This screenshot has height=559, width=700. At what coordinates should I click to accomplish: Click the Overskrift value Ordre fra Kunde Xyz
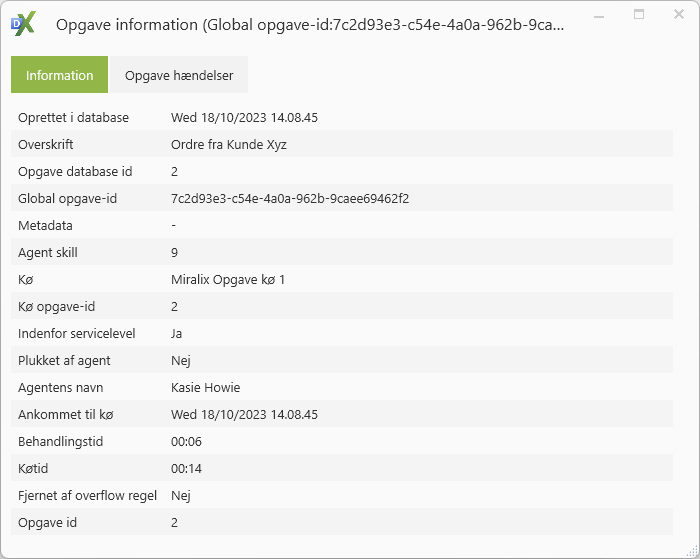229,145
